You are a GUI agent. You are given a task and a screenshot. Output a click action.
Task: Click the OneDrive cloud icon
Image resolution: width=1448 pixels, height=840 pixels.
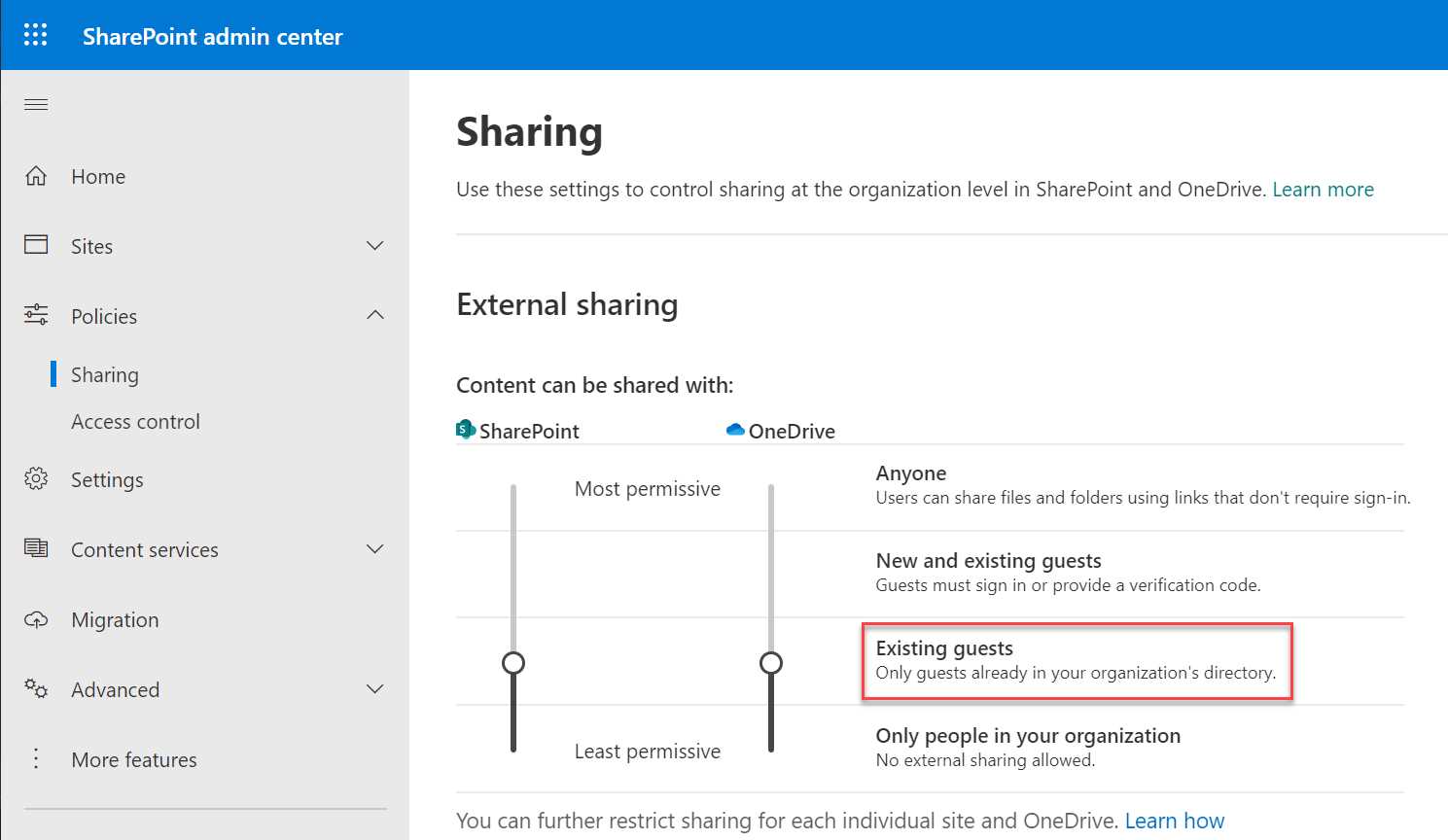tap(734, 429)
